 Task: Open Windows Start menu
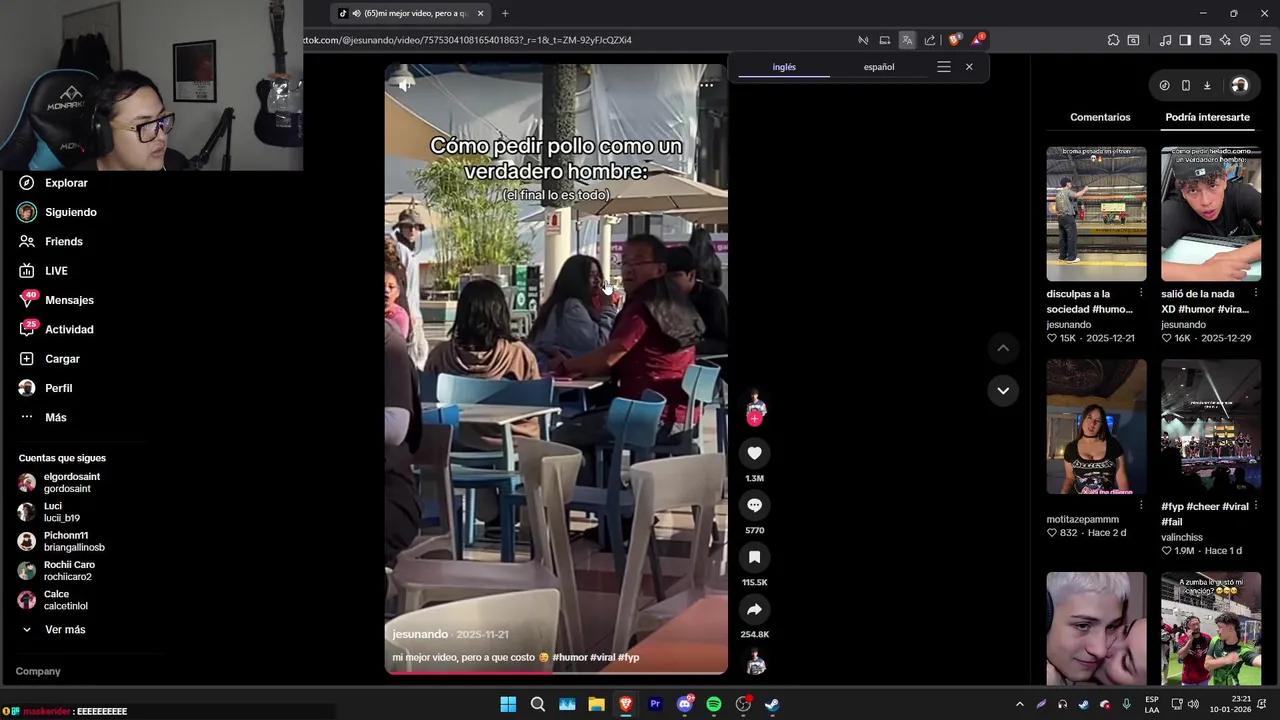[x=508, y=704]
